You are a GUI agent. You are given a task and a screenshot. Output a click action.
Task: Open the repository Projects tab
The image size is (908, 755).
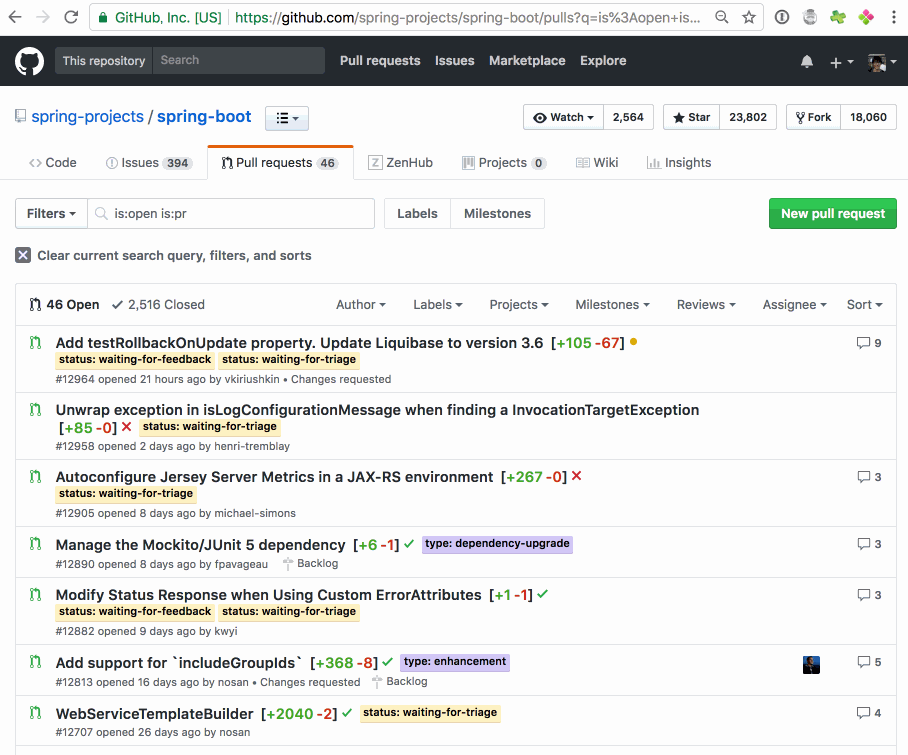pyautogui.click(x=504, y=163)
